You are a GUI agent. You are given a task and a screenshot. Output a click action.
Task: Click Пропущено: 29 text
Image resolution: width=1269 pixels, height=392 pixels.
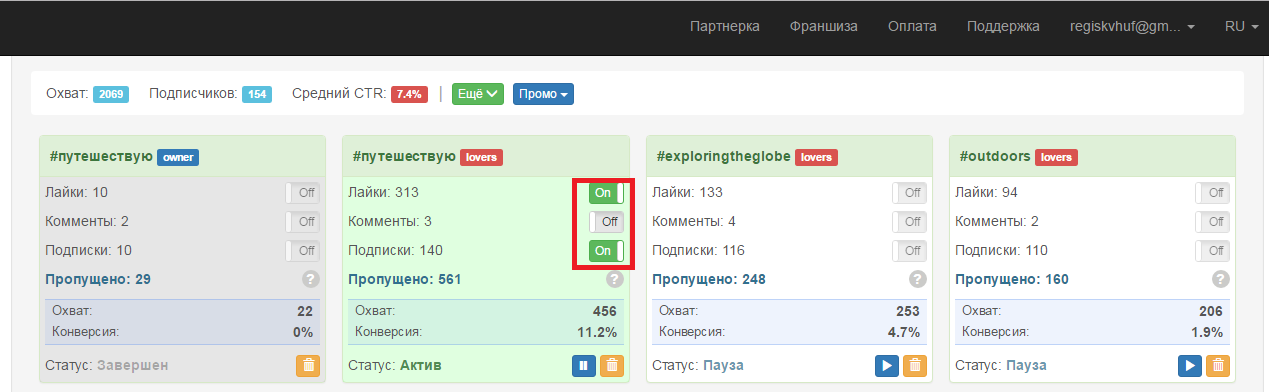tap(98, 279)
